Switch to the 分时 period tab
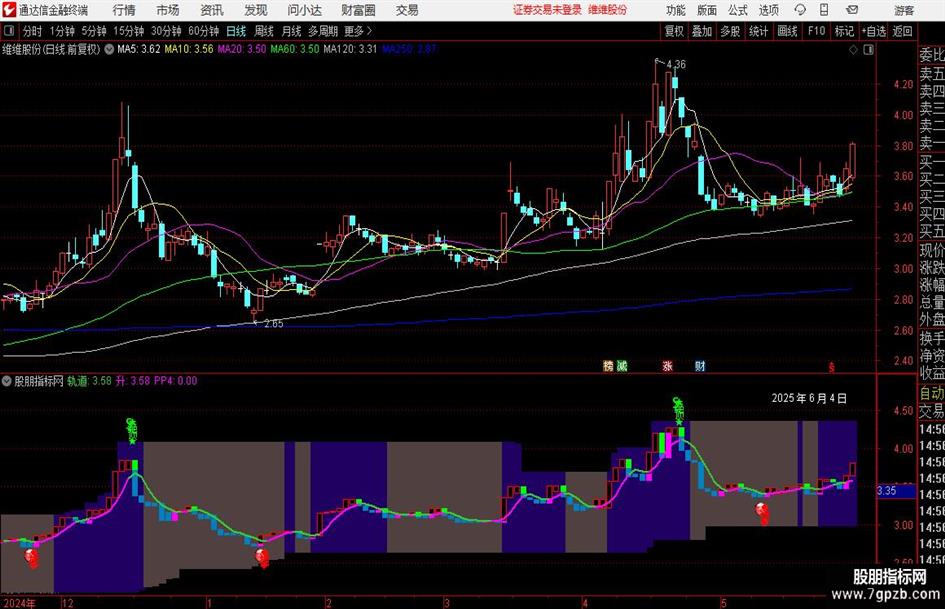Screen dimensions: 945x609 (x=32, y=31)
